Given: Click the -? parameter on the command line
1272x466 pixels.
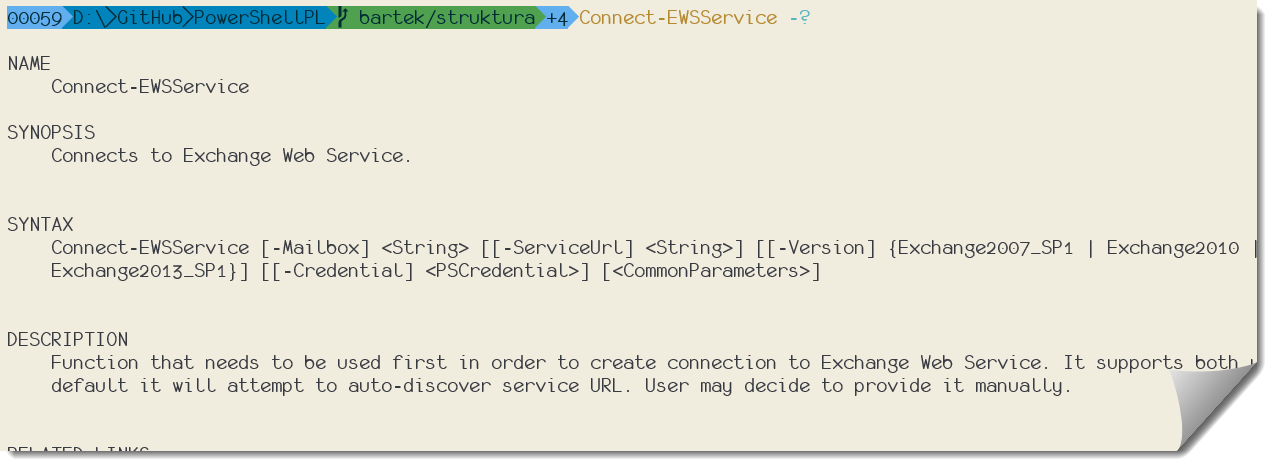Looking at the screenshot, I should (799, 18).
